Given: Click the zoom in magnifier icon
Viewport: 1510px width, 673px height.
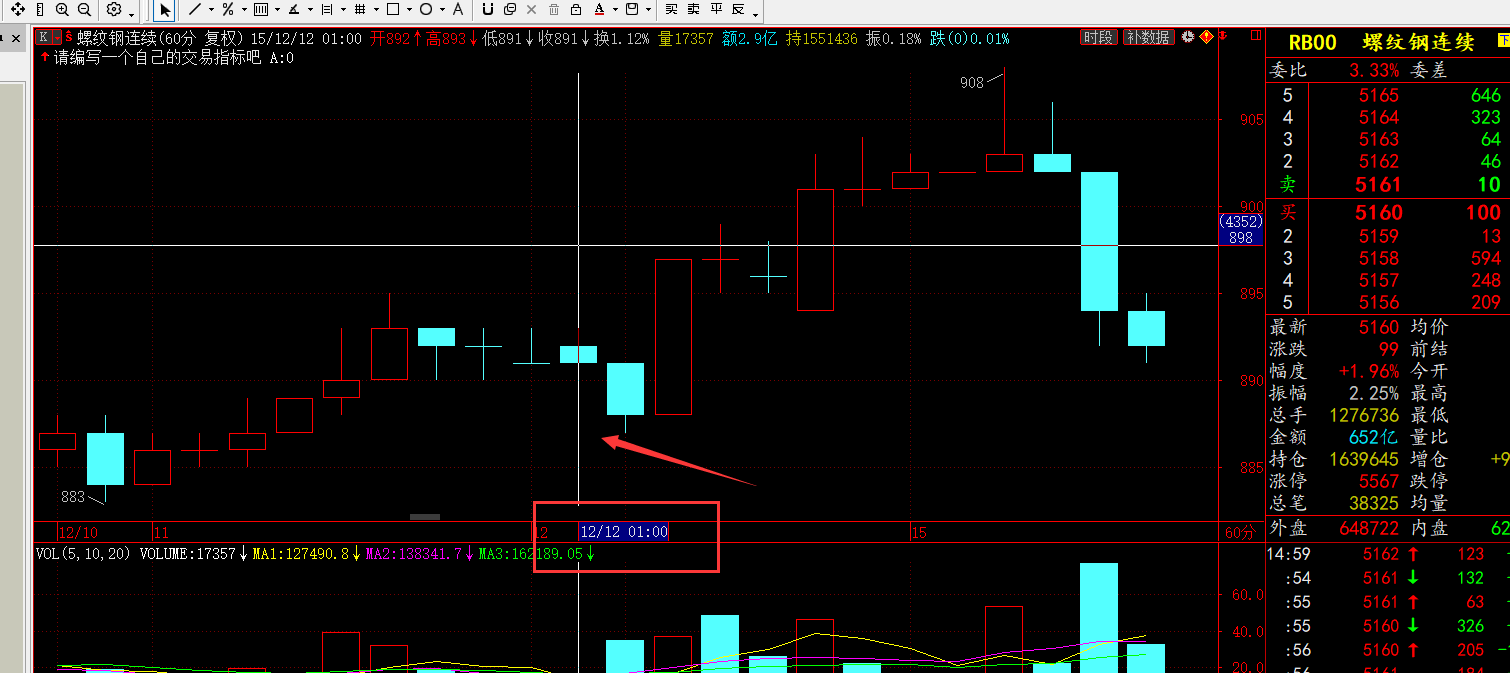Looking at the screenshot, I should (x=62, y=9).
